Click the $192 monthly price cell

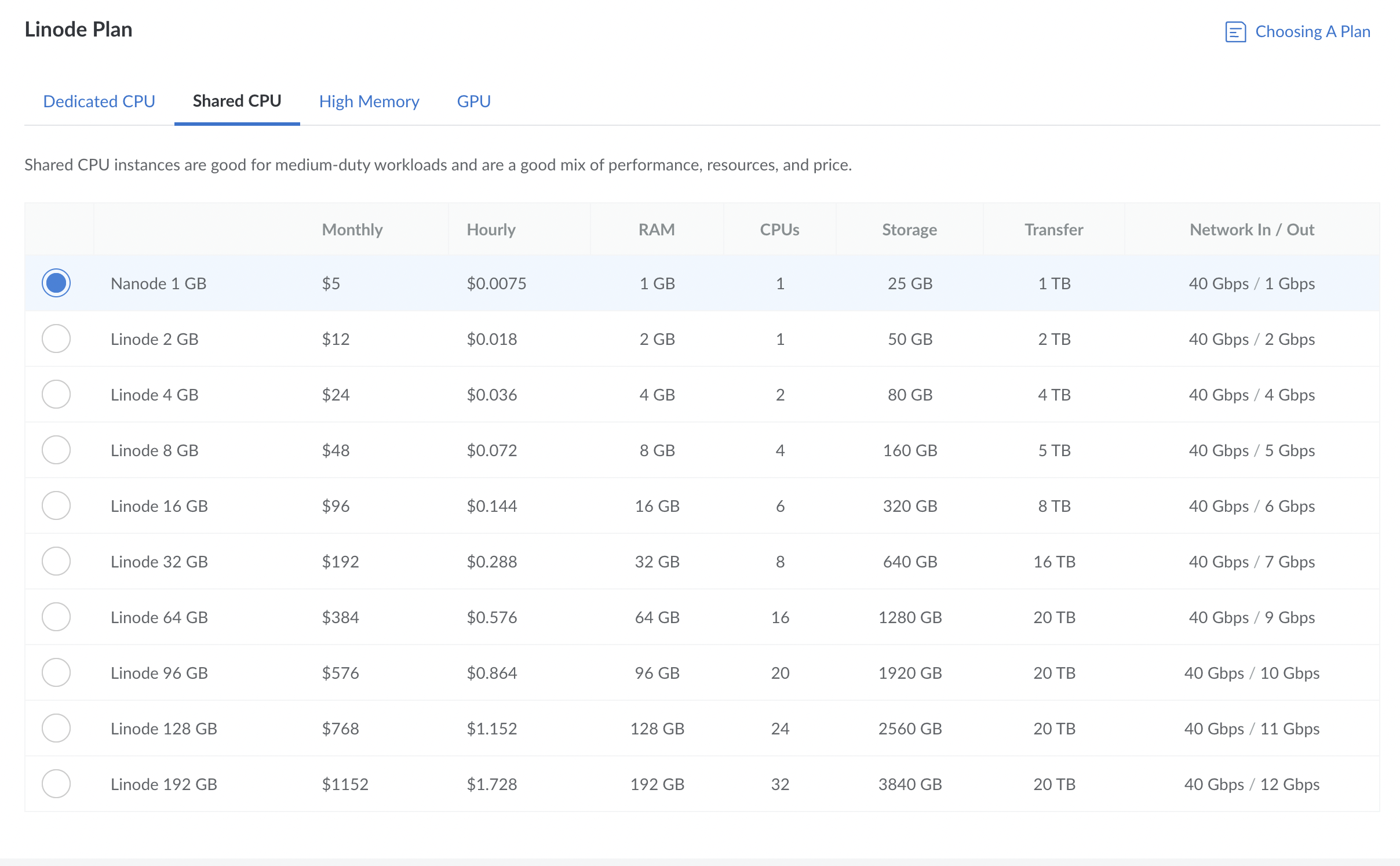click(340, 562)
